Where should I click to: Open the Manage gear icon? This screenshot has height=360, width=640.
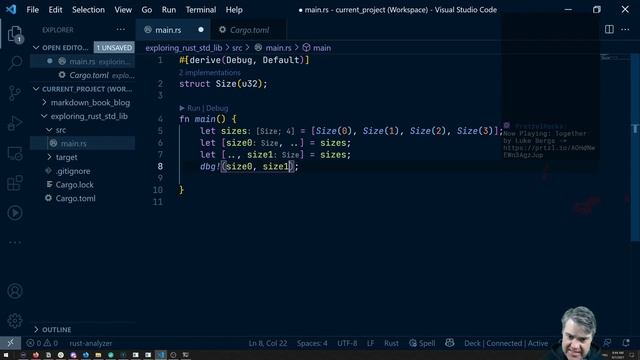point(15,321)
